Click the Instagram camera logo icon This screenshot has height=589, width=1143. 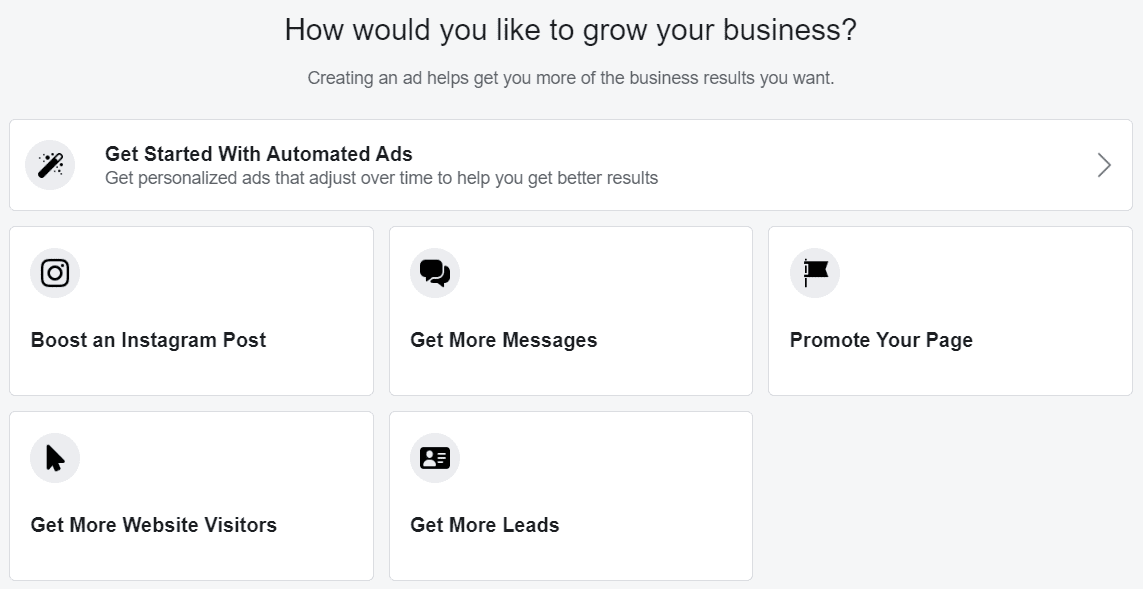55,273
